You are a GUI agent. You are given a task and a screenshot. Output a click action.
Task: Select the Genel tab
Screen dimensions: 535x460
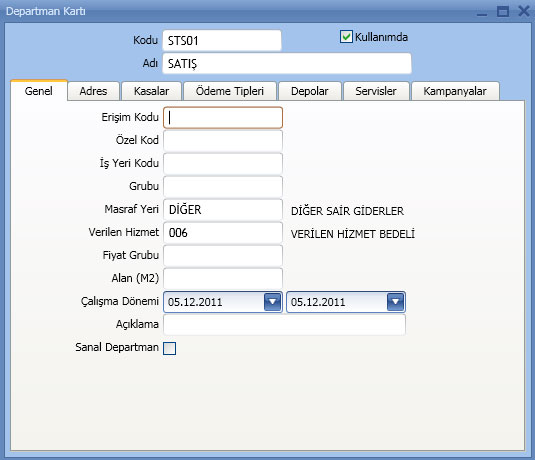(39, 91)
